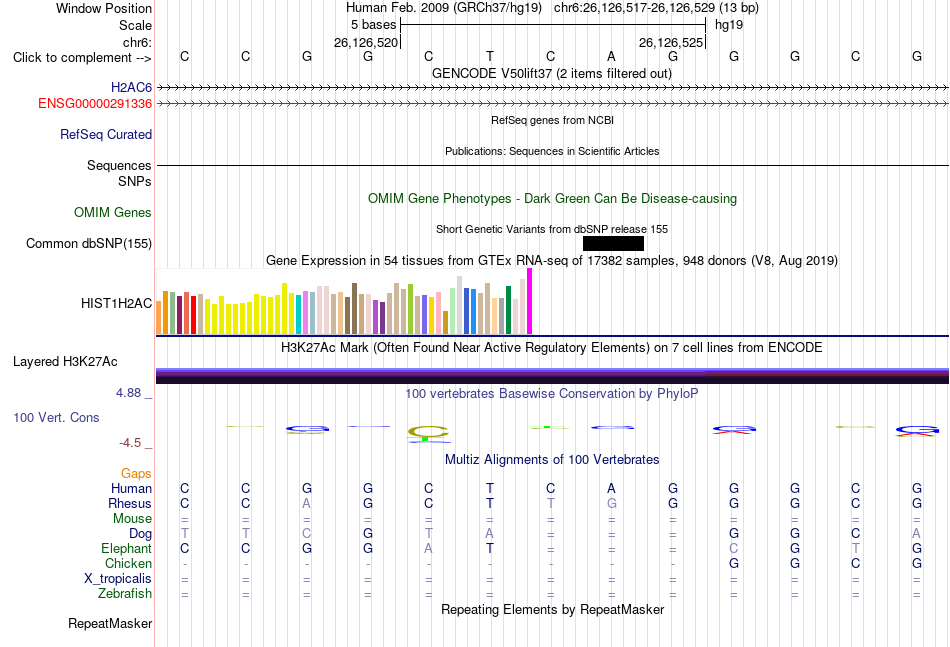Click the C base in the Chicken row
Screen dimensions: 950x647
(855, 563)
